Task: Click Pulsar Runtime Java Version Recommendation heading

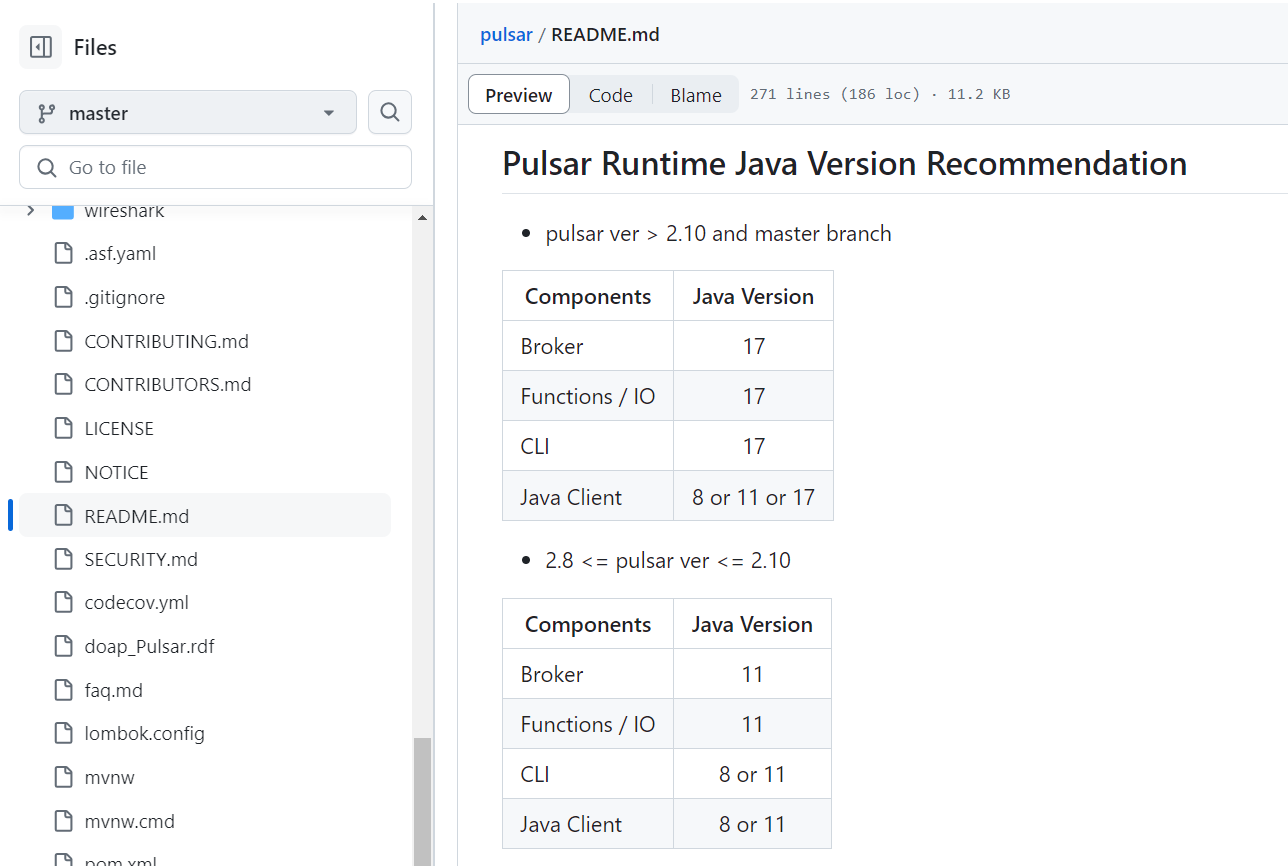Action: click(844, 163)
